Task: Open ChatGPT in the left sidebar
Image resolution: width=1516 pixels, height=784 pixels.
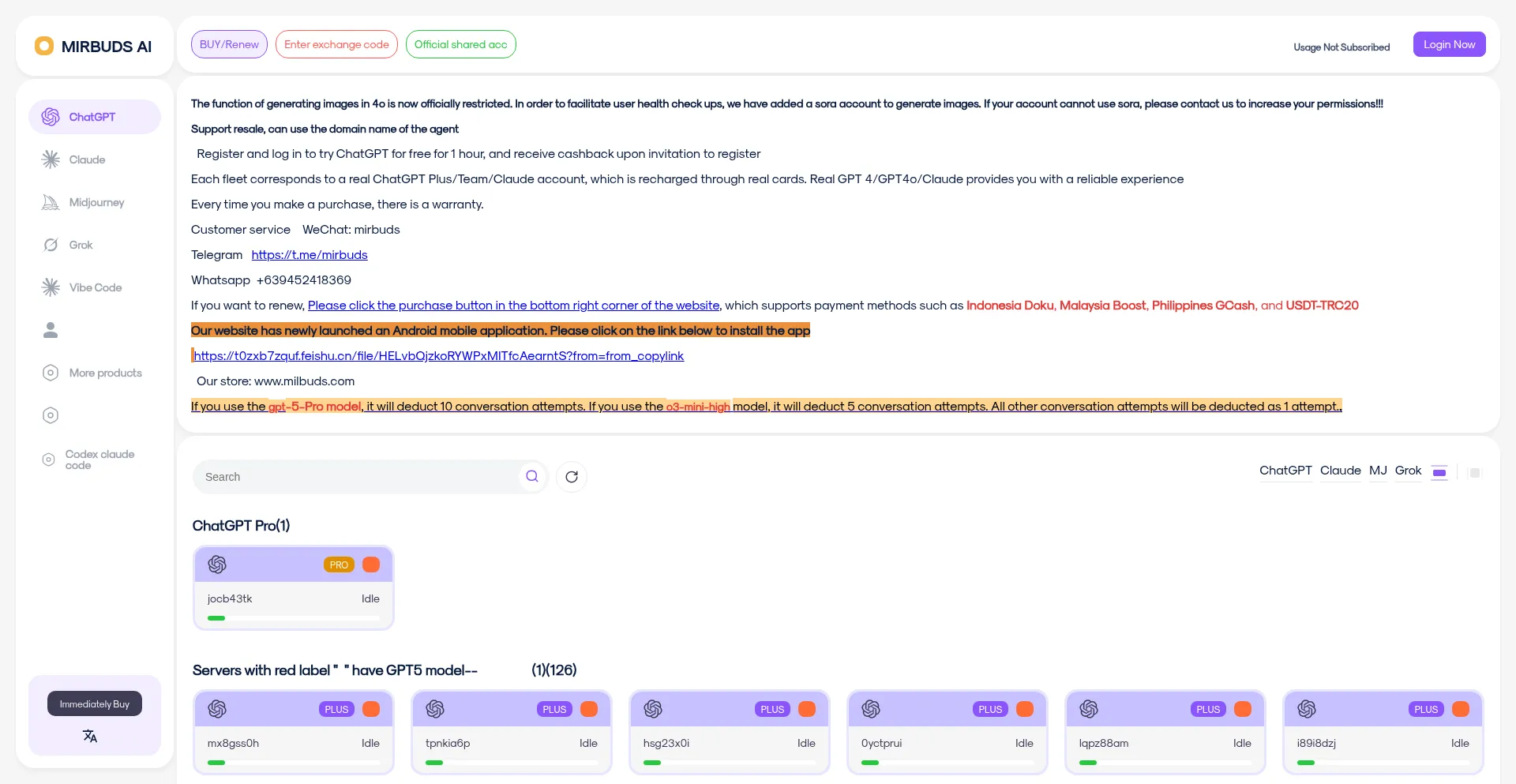Action: pyautogui.click(x=95, y=117)
